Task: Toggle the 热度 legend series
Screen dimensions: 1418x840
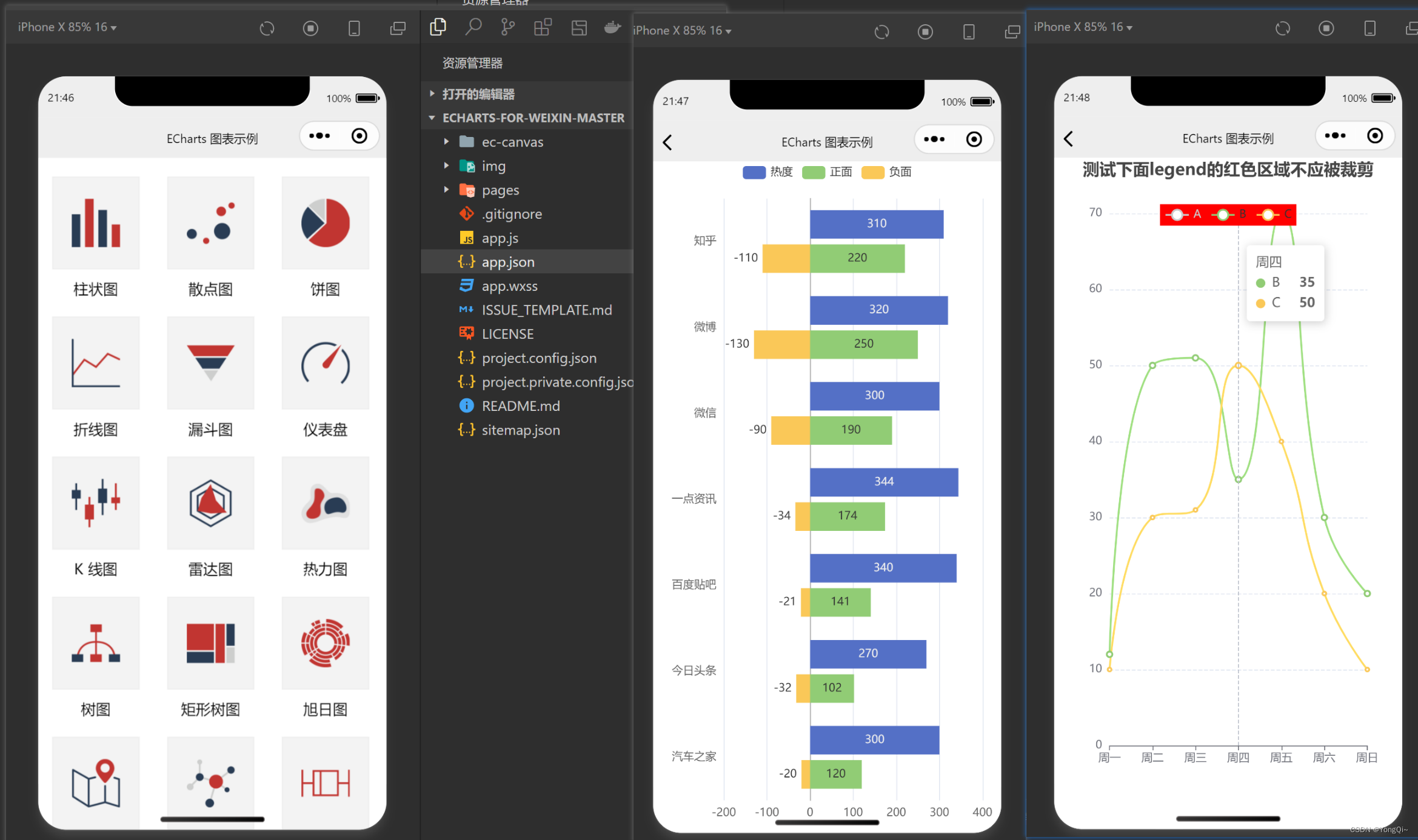Action: [x=768, y=172]
